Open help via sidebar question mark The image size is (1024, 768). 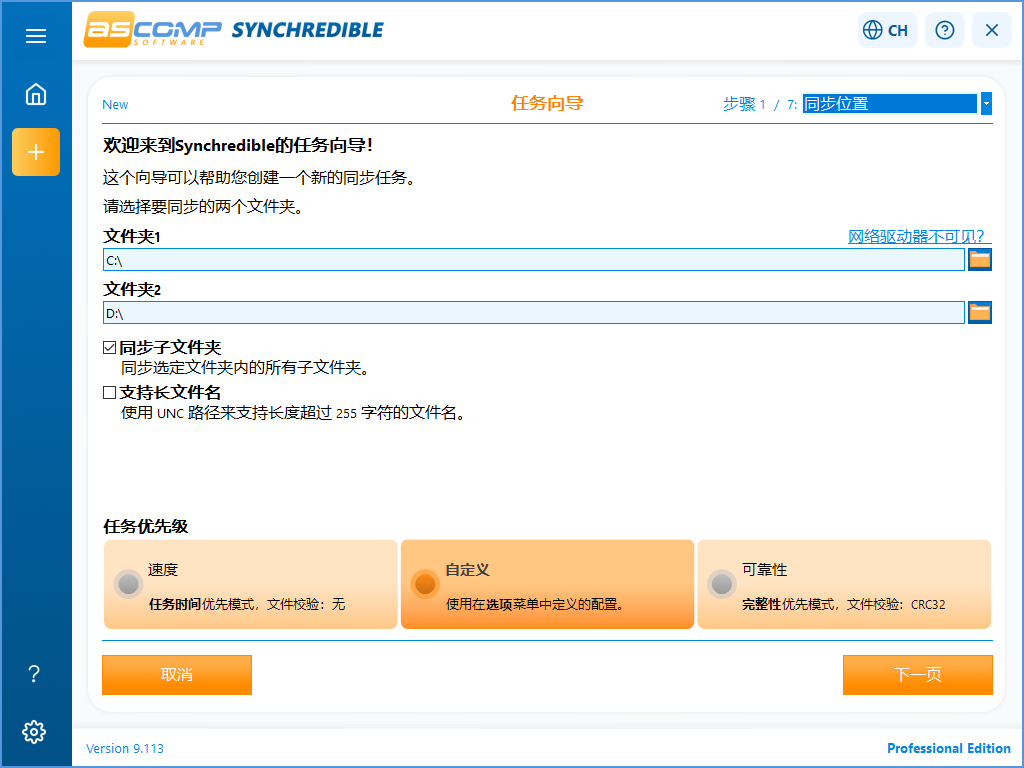point(34,675)
